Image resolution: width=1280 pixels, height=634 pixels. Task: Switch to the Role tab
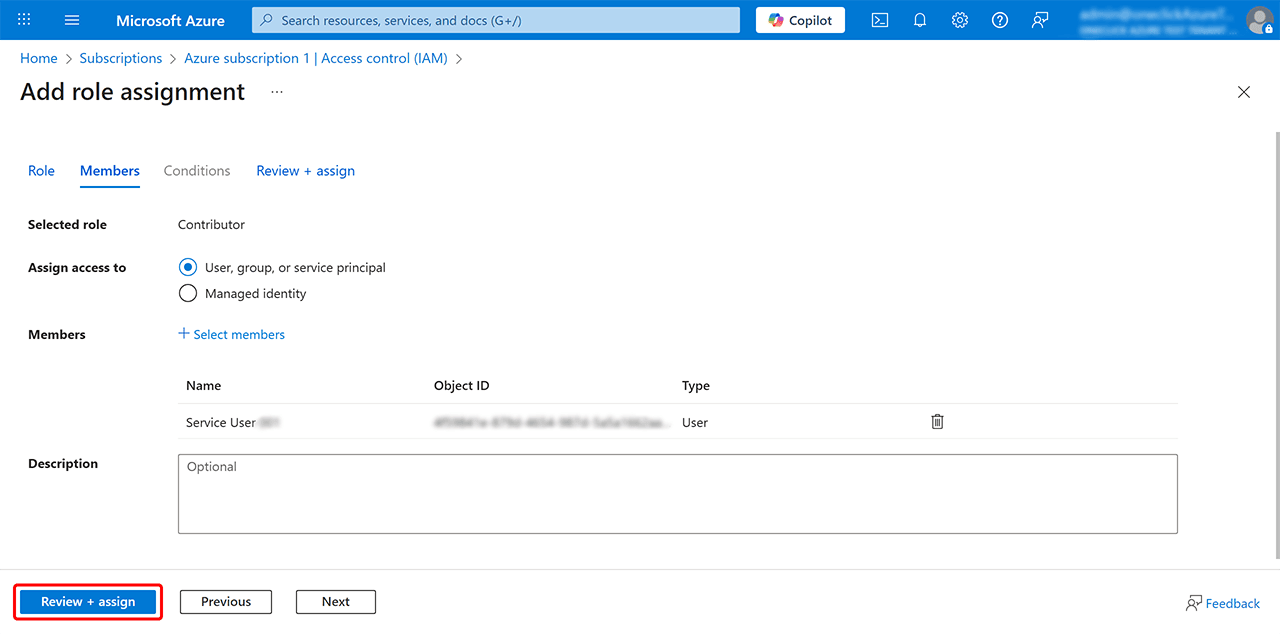[x=41, y=171]
